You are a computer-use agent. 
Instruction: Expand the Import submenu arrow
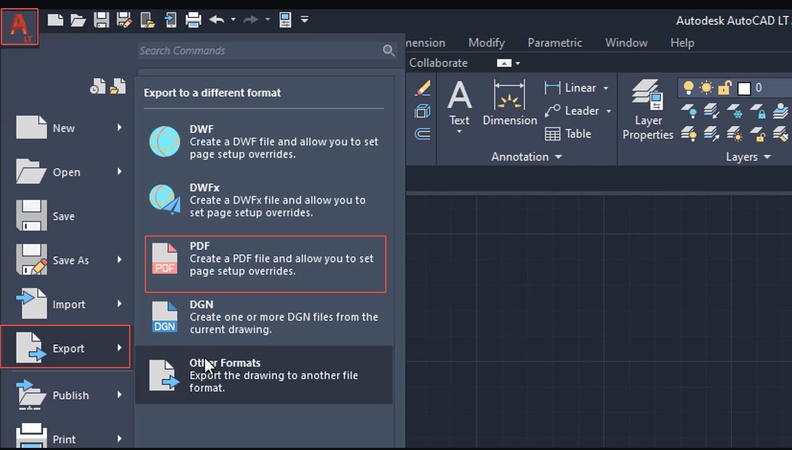pos(120,303)
